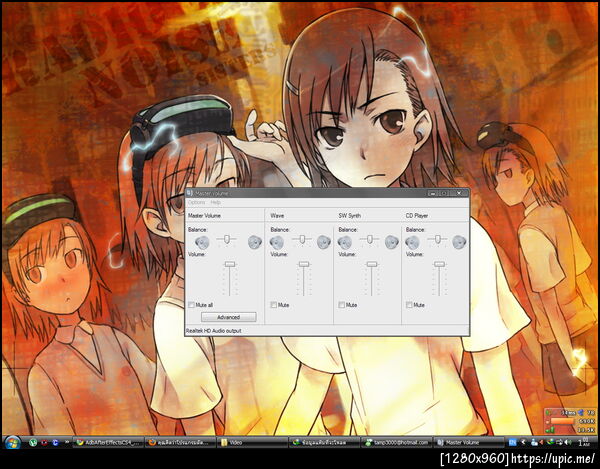The width and height of the screenshot is (600, 469).
Task: Click the speaker volume tray icon
Action: tap(568, 442)
